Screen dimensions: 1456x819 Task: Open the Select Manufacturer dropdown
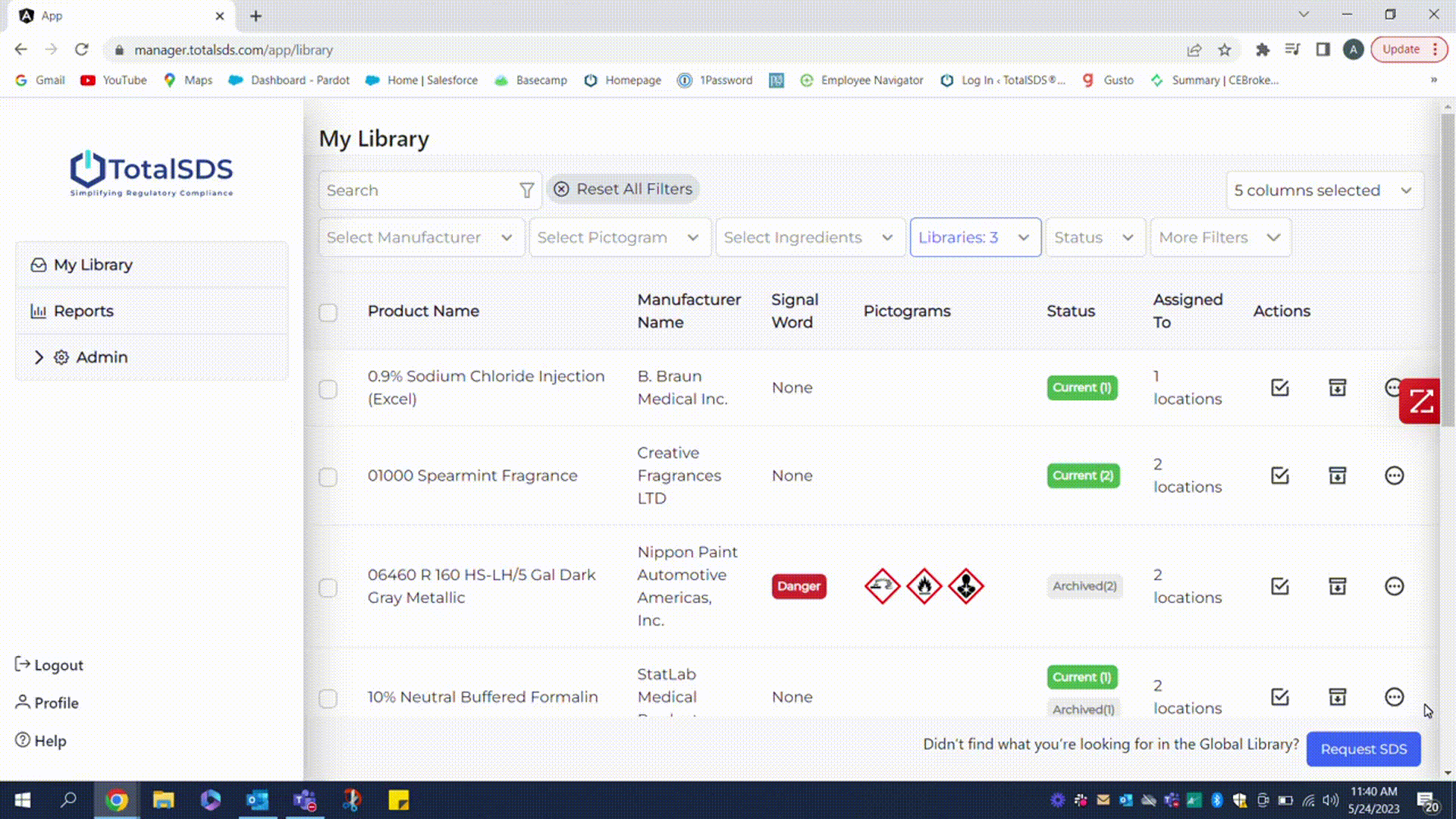[x=421, y=237]
